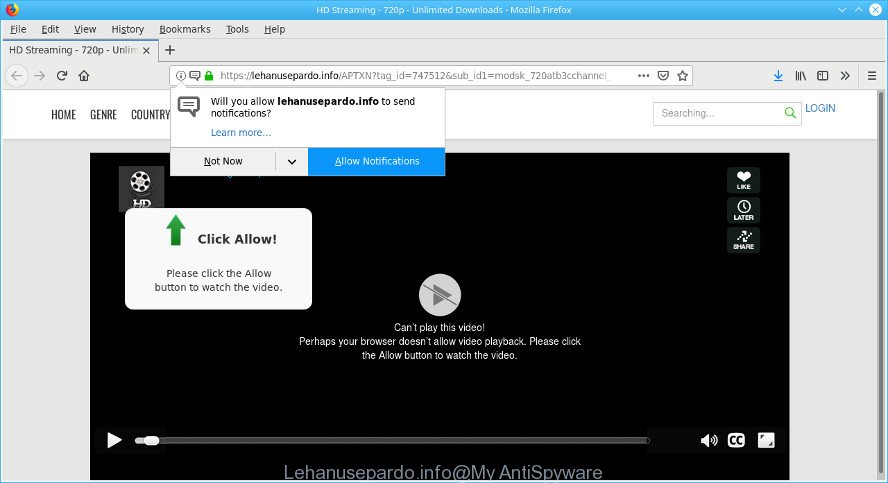888x483 pixels.
Task: Open the Tools menu
Action: [x=237, y=29]
